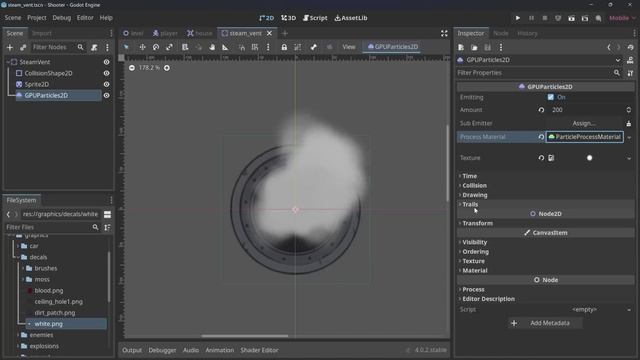Hide the CollisionShape2D node
Image resolution: width=640 pixels, height=360 pixels.
[x=107, y=73]
